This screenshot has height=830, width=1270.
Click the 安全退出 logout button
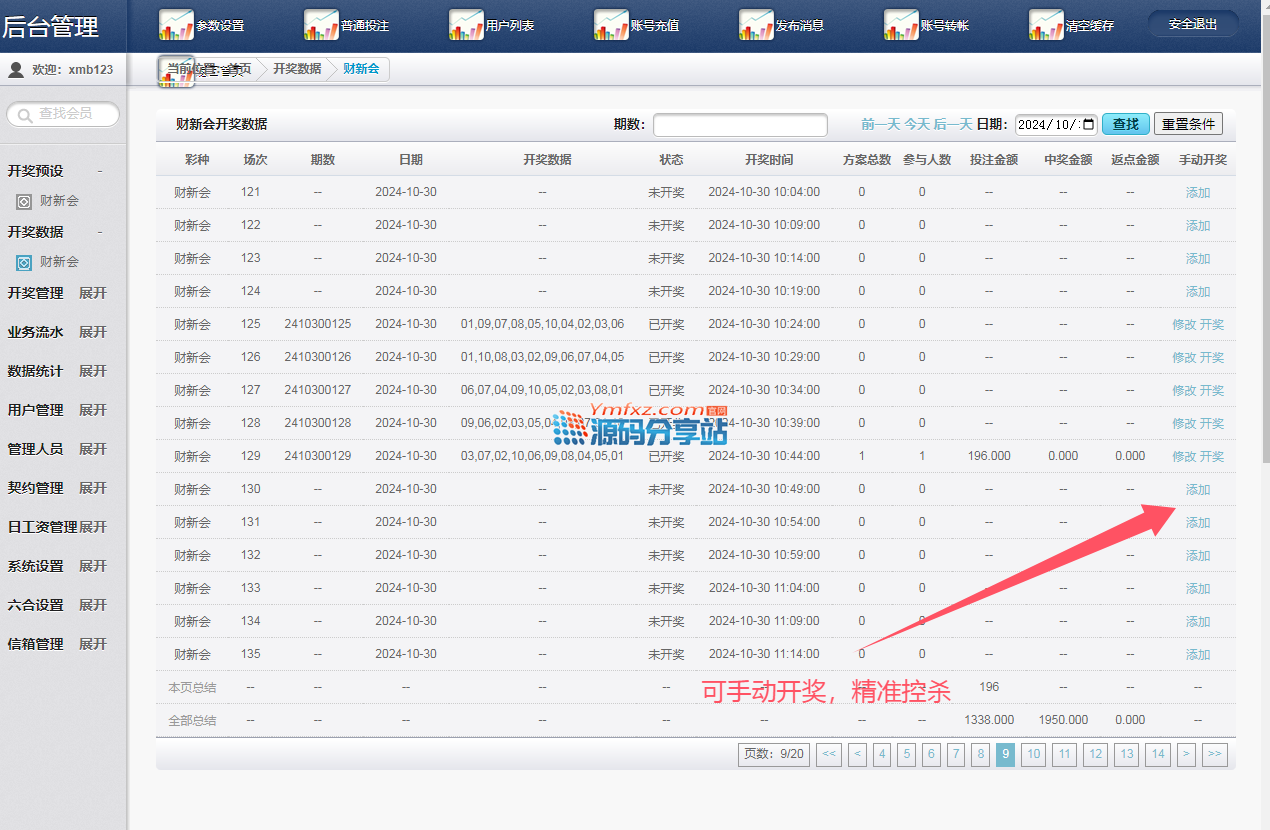(1192, 24)
